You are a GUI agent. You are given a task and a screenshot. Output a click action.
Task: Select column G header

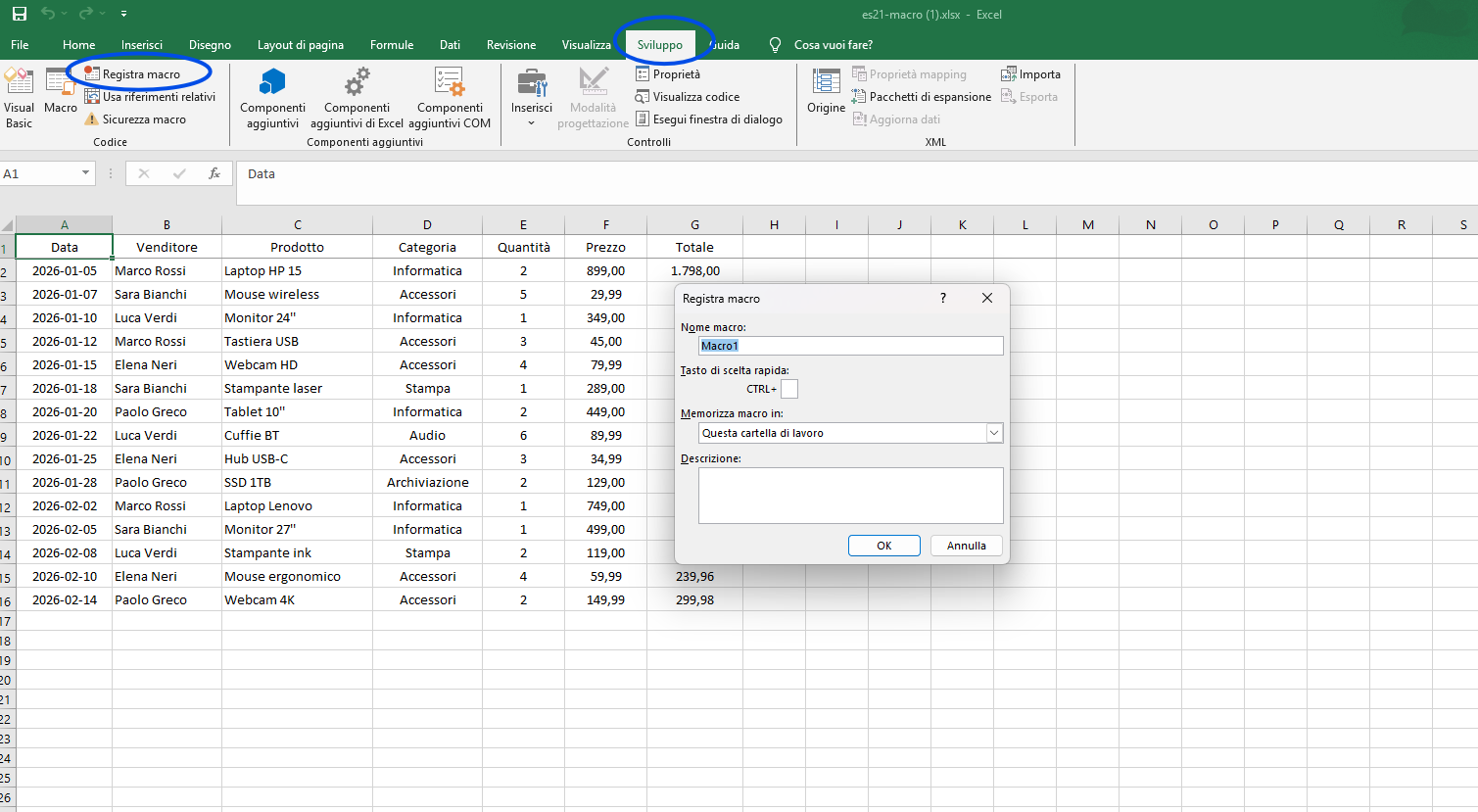click(x=694, y=224)
